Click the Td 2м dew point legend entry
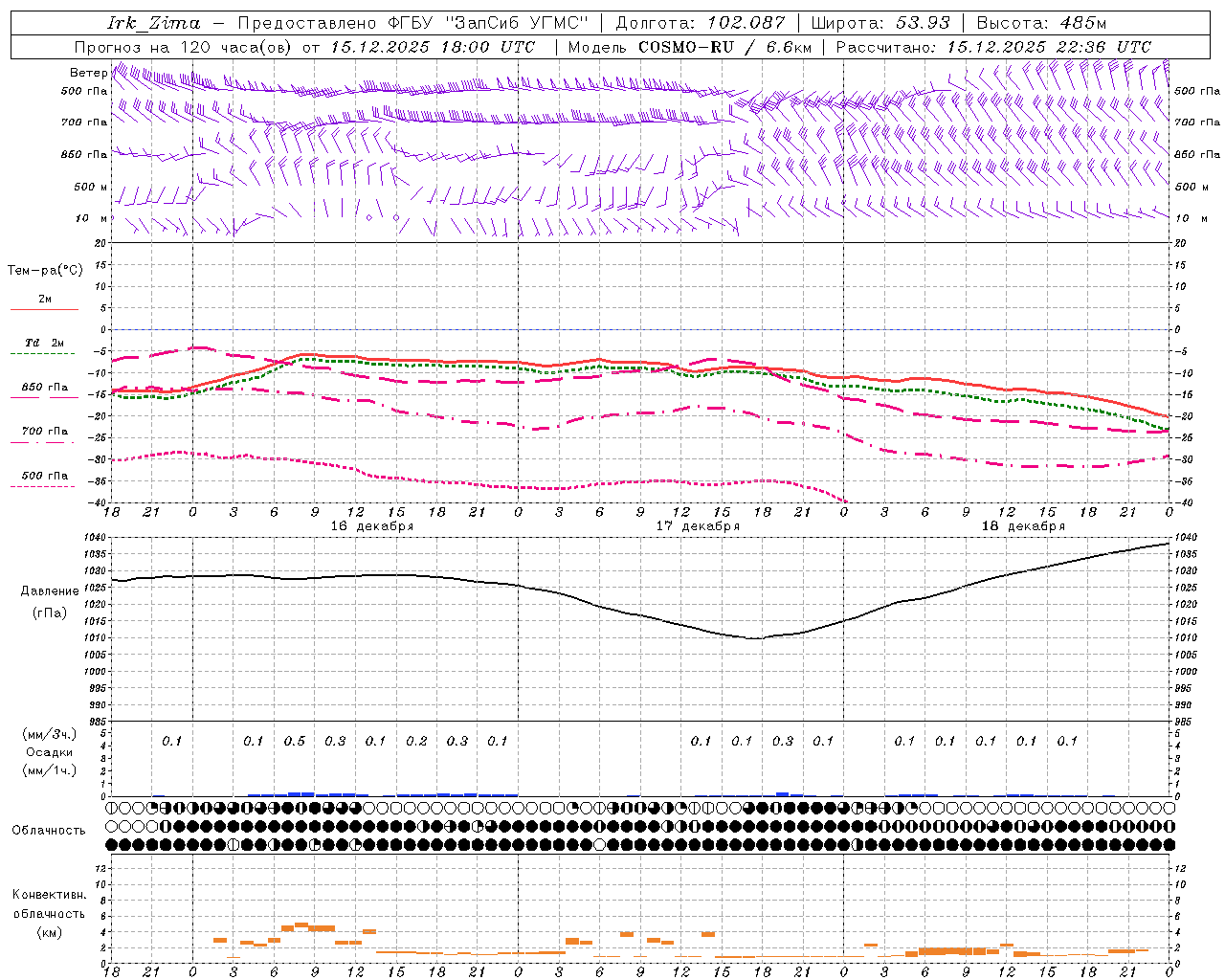 45,343
